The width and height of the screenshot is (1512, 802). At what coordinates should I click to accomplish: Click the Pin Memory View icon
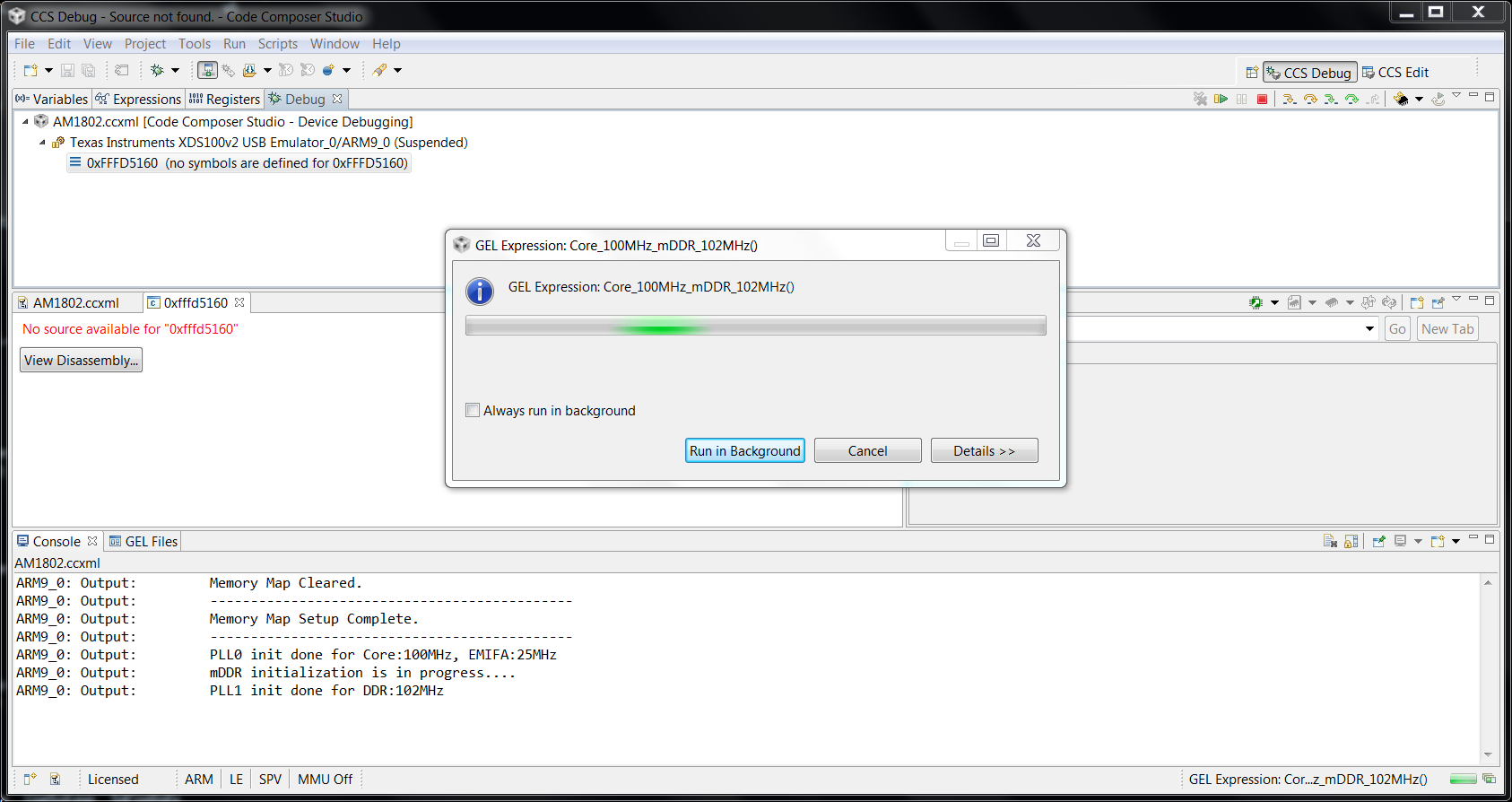coord(1438,302)
